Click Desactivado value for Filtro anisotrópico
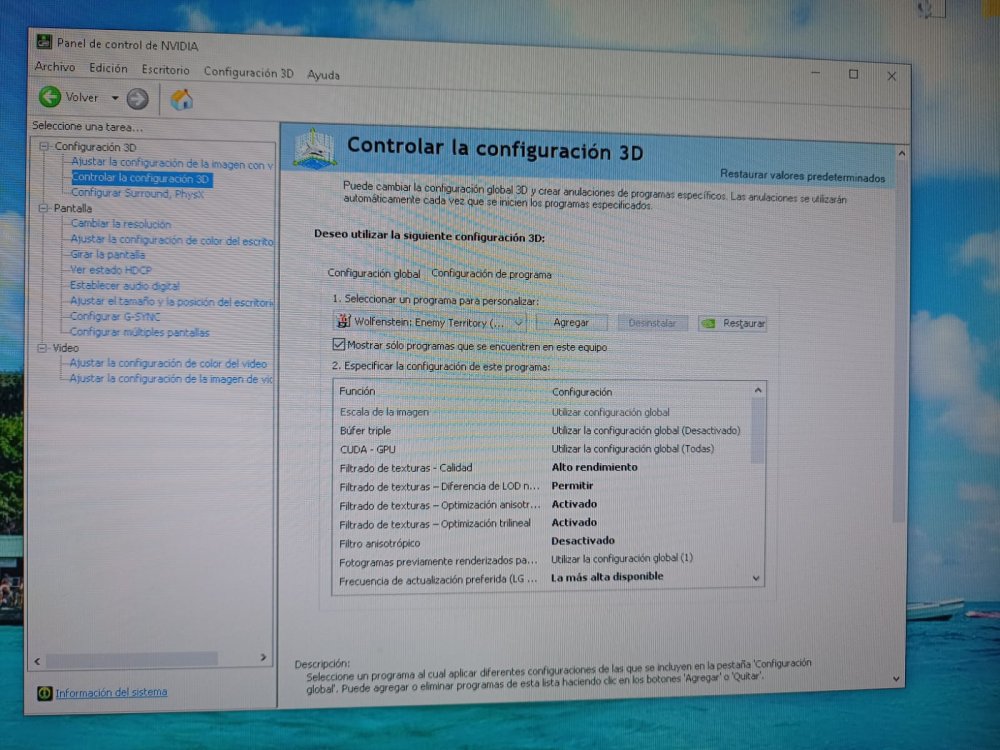 pyautogui.click(x=583, y=540)
